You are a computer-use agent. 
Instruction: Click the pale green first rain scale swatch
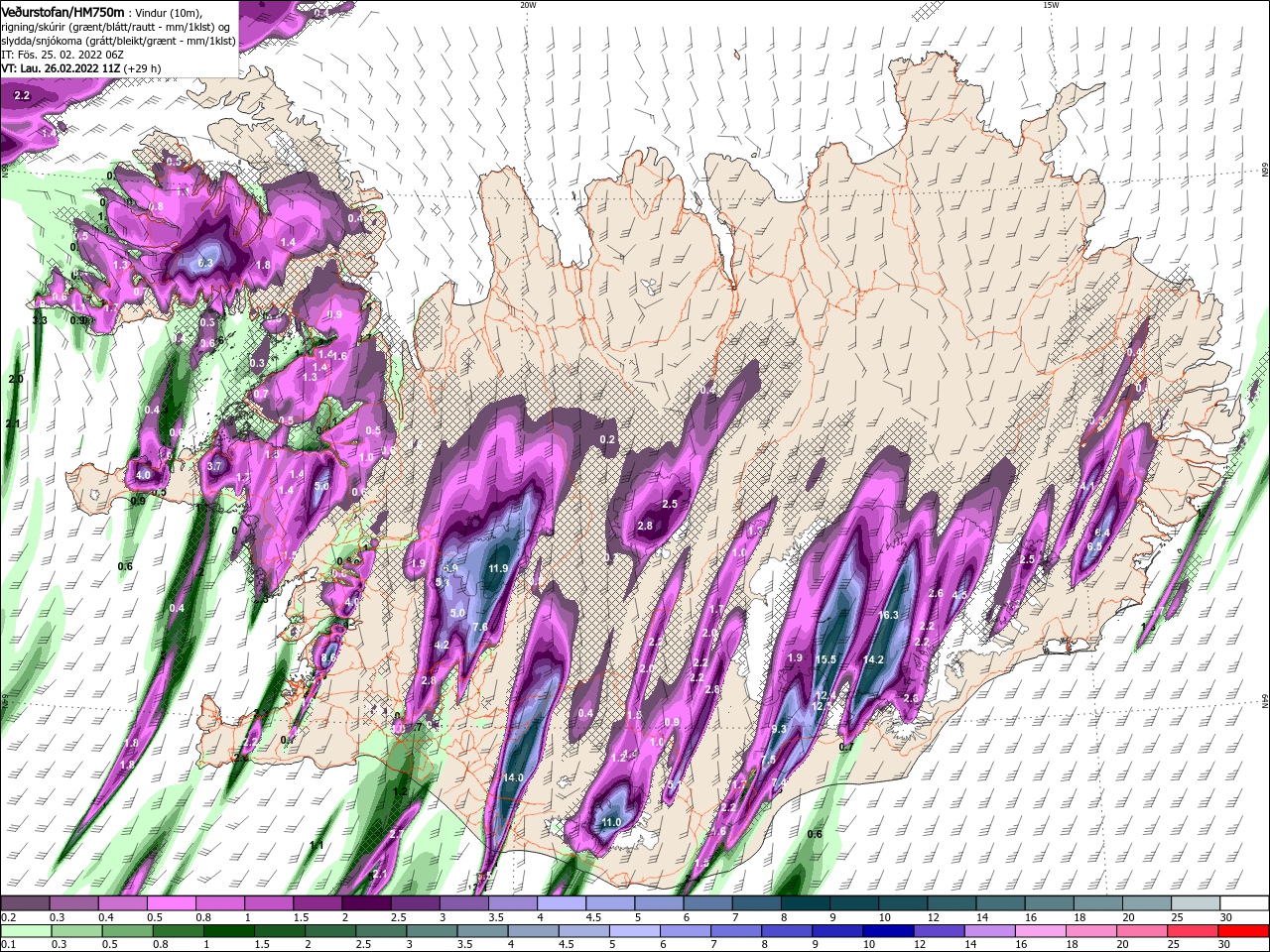(25, 931)
